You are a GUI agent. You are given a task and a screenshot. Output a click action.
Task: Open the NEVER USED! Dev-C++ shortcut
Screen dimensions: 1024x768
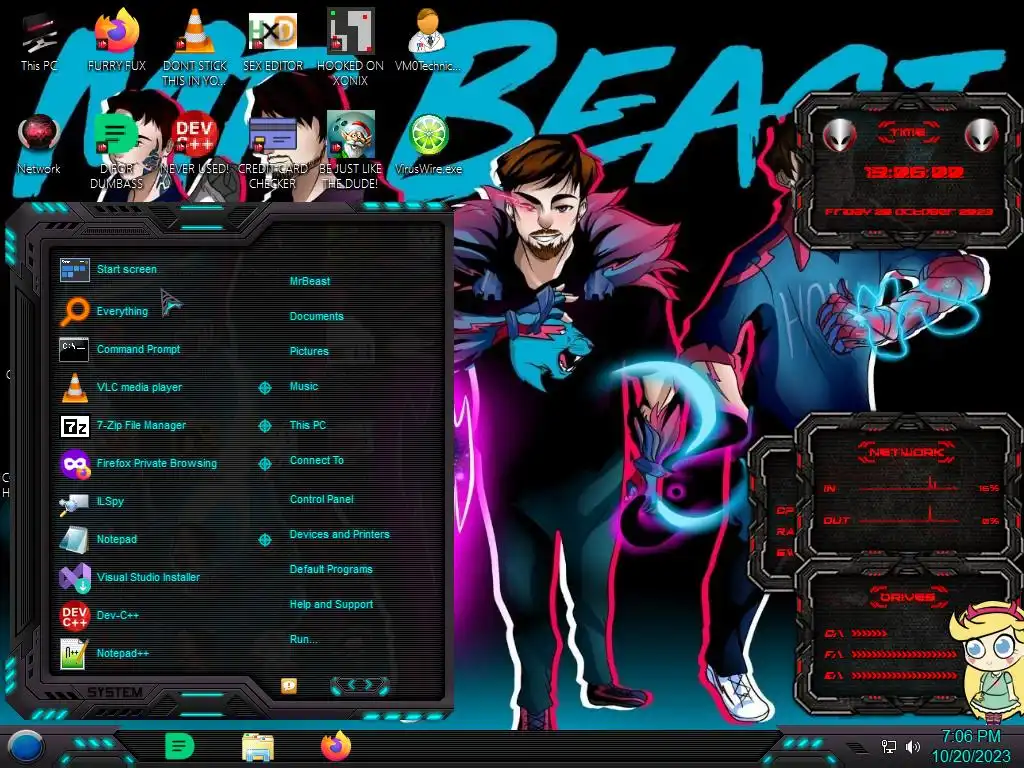pos(195,145)
